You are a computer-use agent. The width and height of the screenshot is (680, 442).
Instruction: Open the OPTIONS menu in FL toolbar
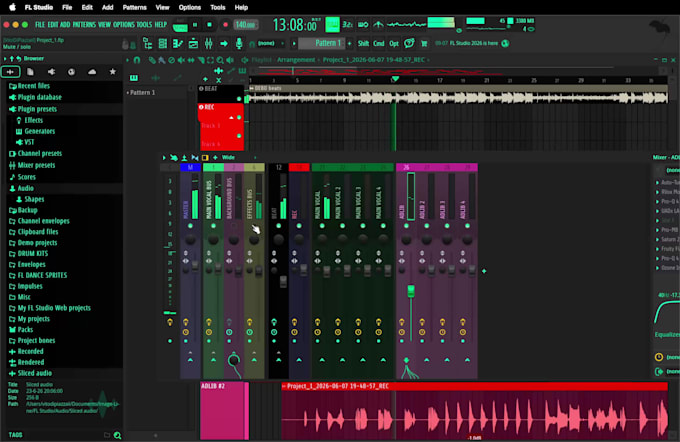click(x=124, y=24)
